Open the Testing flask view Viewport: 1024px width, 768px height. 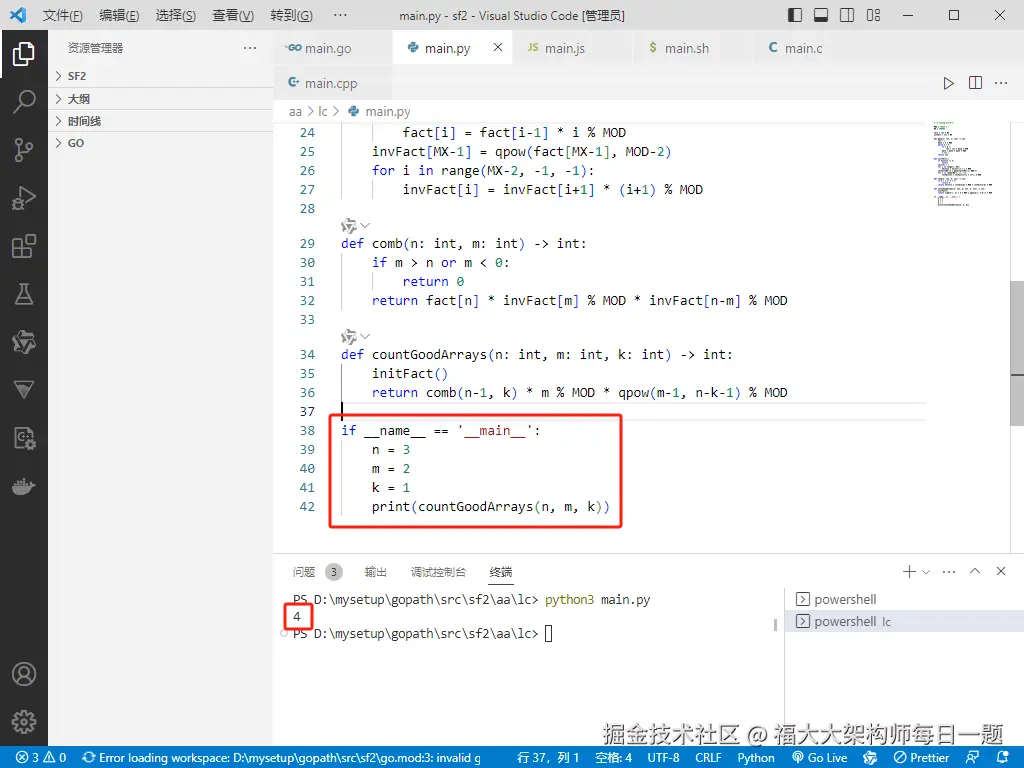pos(24,294)
